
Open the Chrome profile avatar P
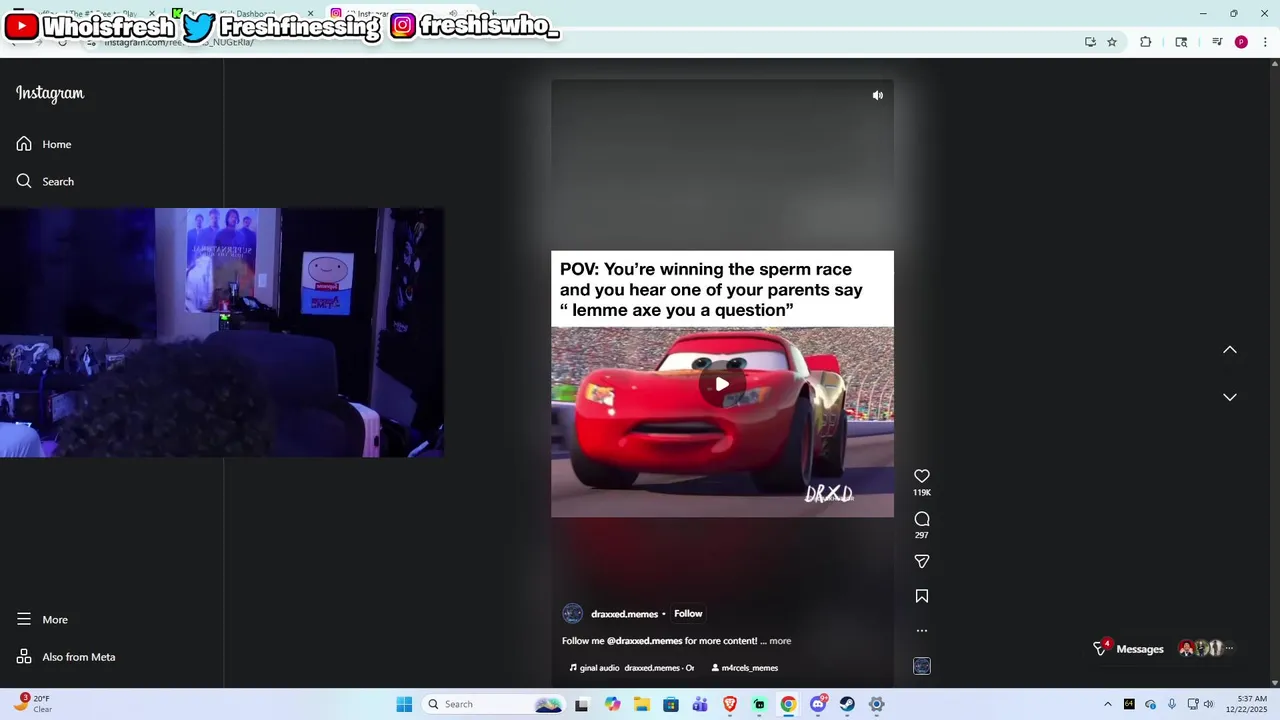pos(1241,42)
